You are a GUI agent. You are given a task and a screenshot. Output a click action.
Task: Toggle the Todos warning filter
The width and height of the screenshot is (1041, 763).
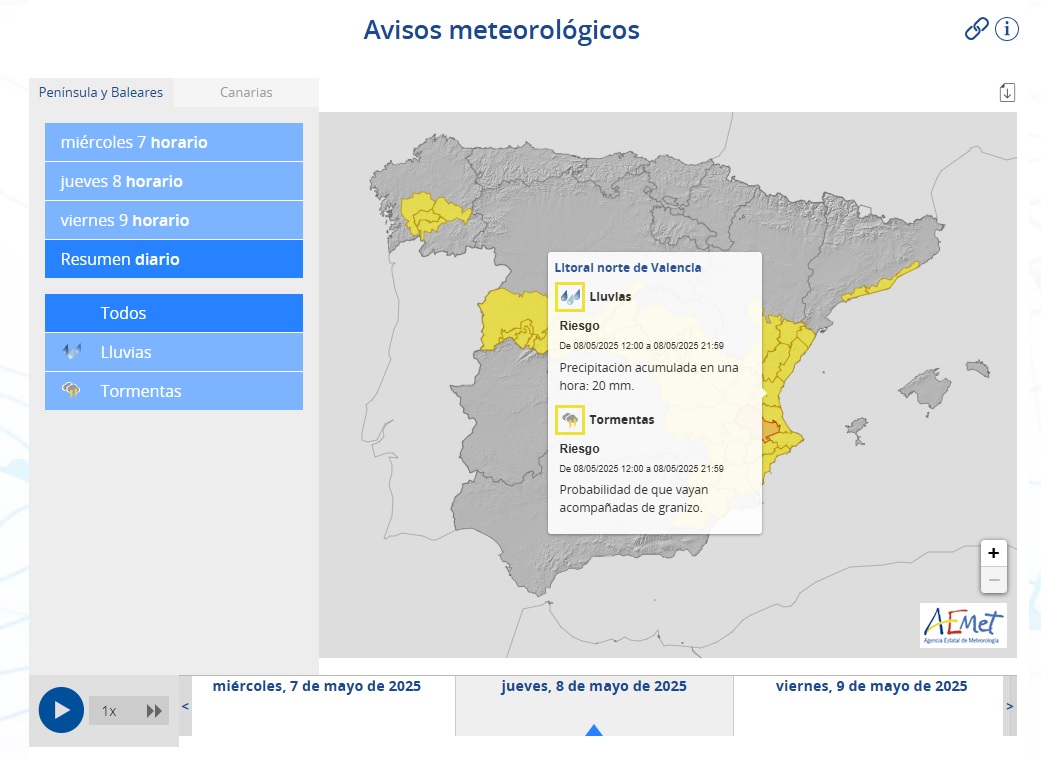[x=173, y=312]
